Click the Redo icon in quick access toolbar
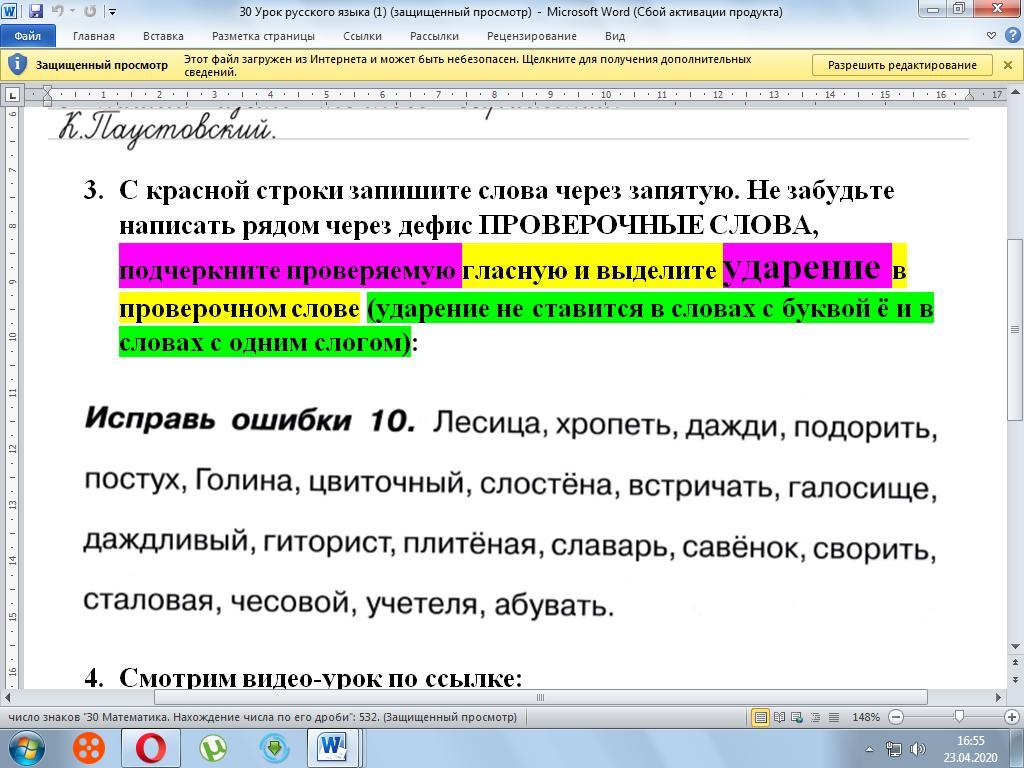The image size is (1024, 768). pos(91,11)
